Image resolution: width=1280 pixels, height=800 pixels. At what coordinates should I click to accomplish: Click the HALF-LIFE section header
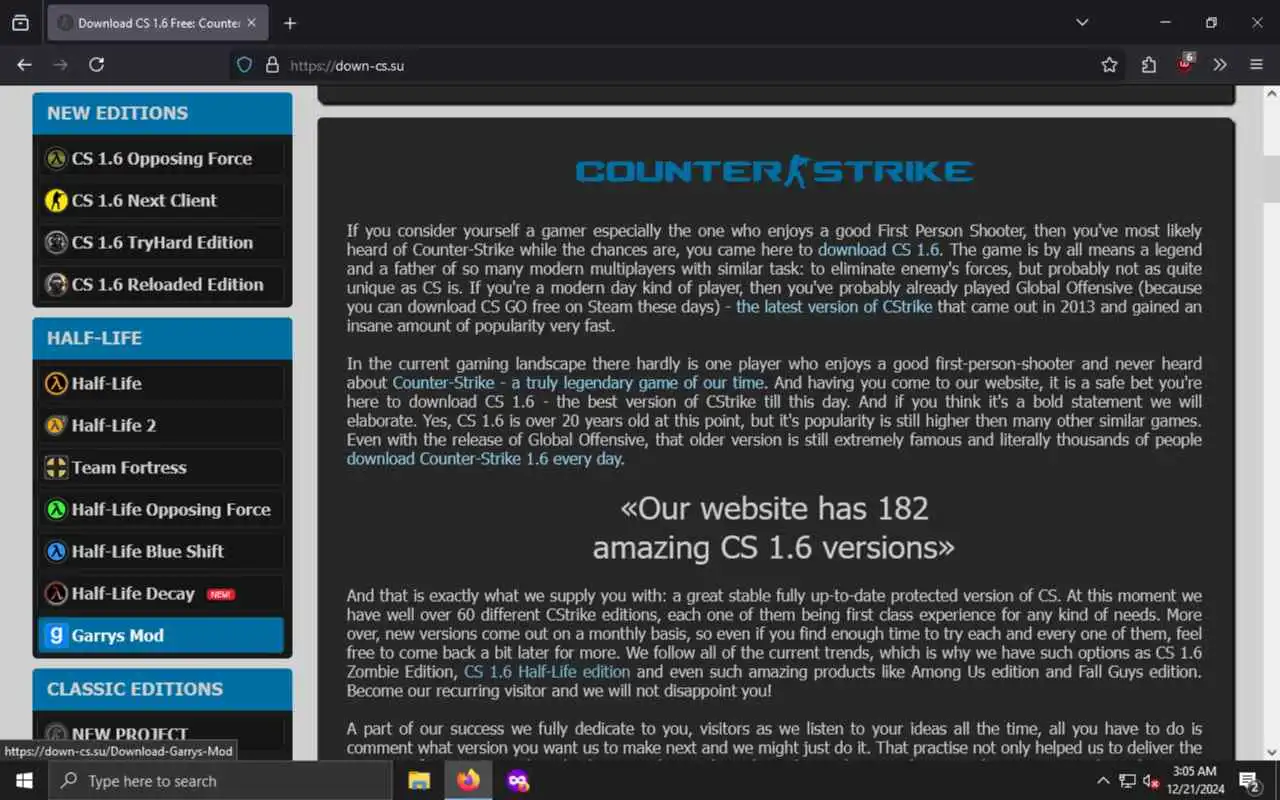[163, 338]
